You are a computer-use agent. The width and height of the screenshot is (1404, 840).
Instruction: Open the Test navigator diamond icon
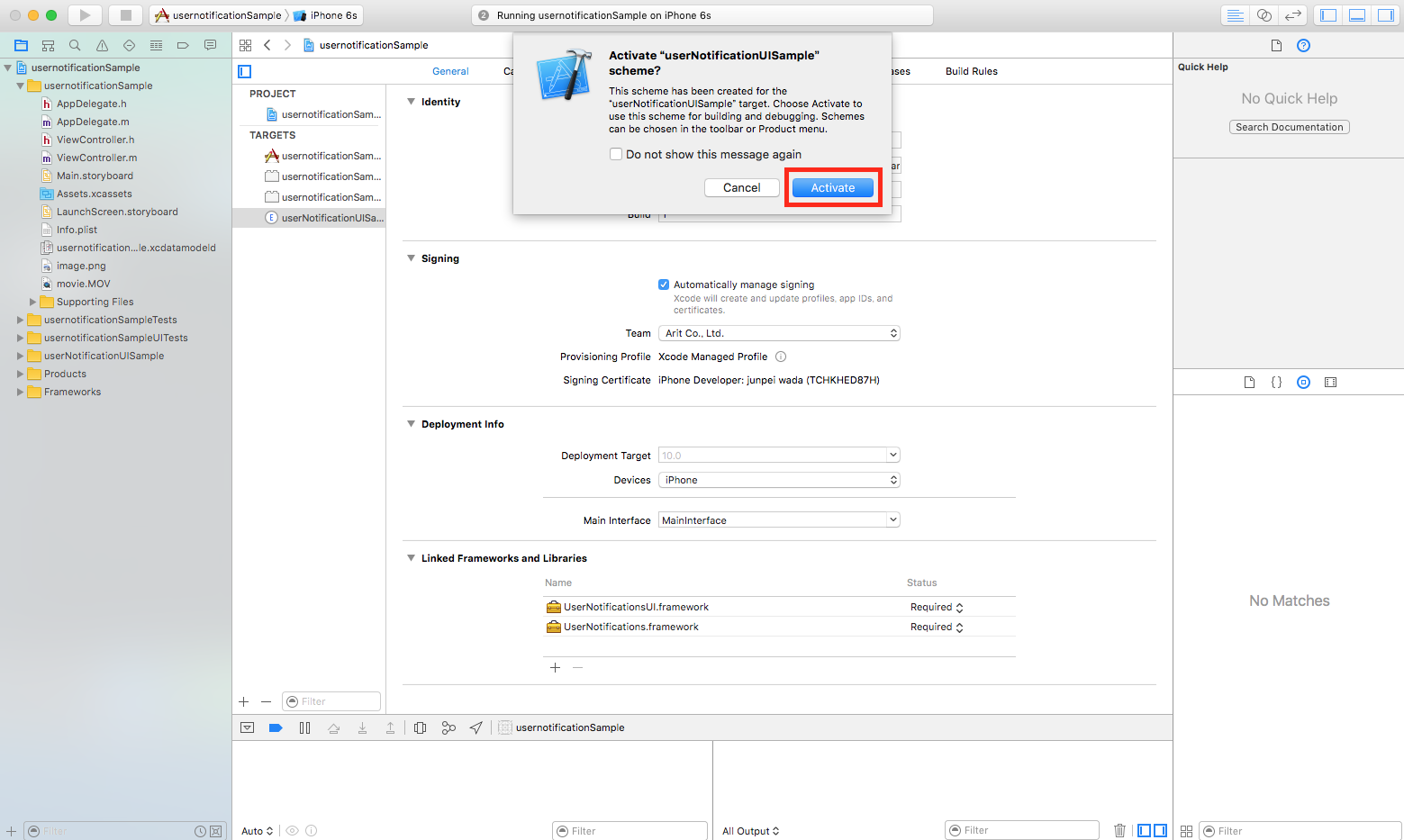(x=129, y=45)
